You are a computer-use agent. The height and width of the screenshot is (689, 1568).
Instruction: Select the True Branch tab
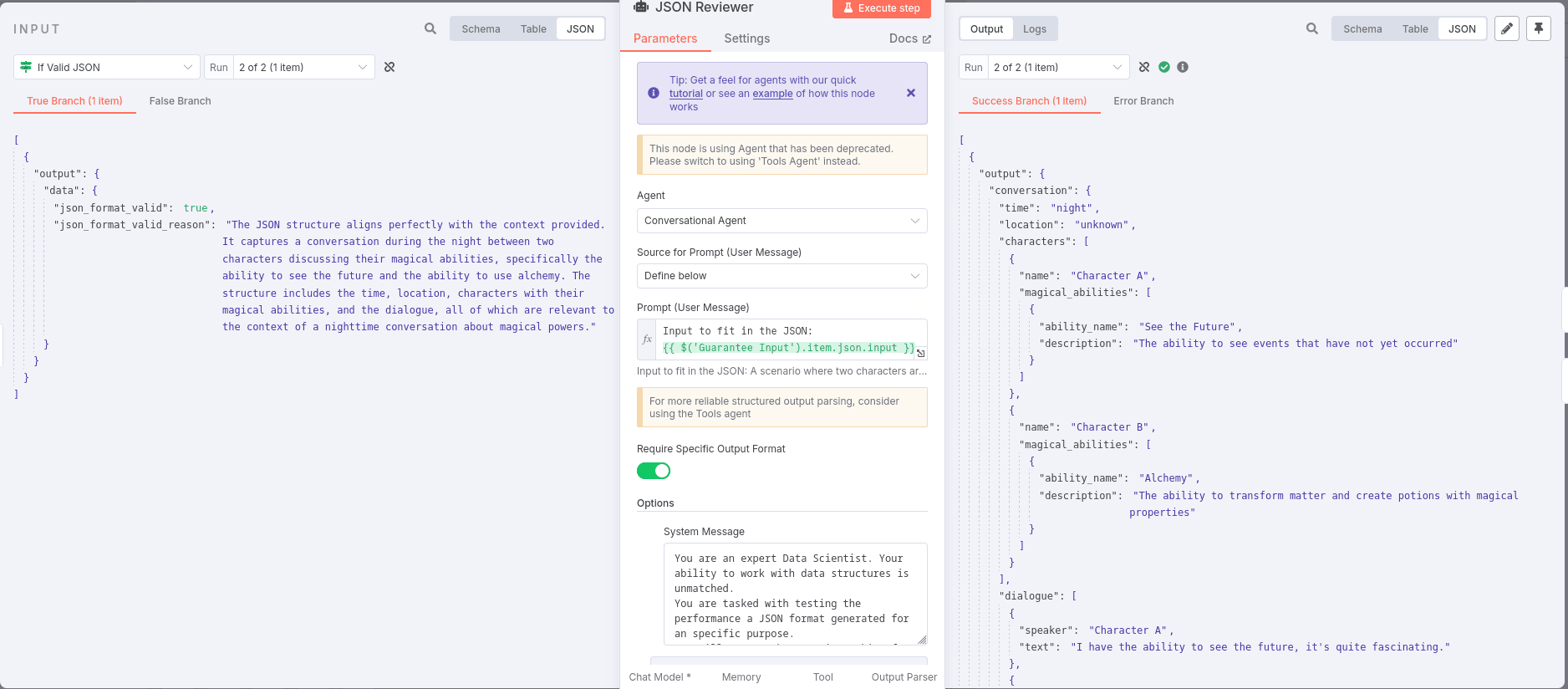point(74,101)
